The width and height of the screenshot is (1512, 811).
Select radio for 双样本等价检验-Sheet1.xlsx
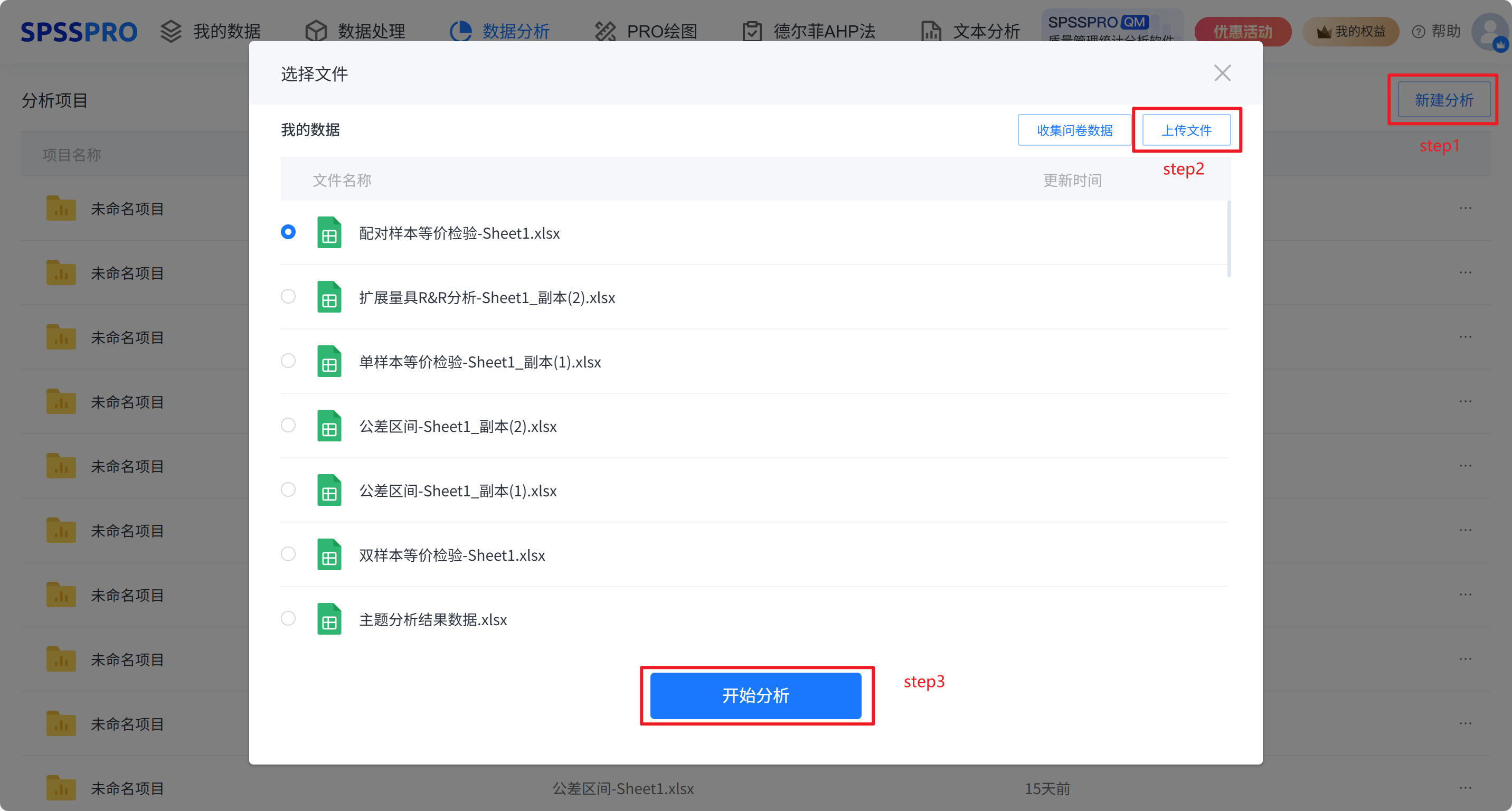pyautogui.click(x=288, y=554)
